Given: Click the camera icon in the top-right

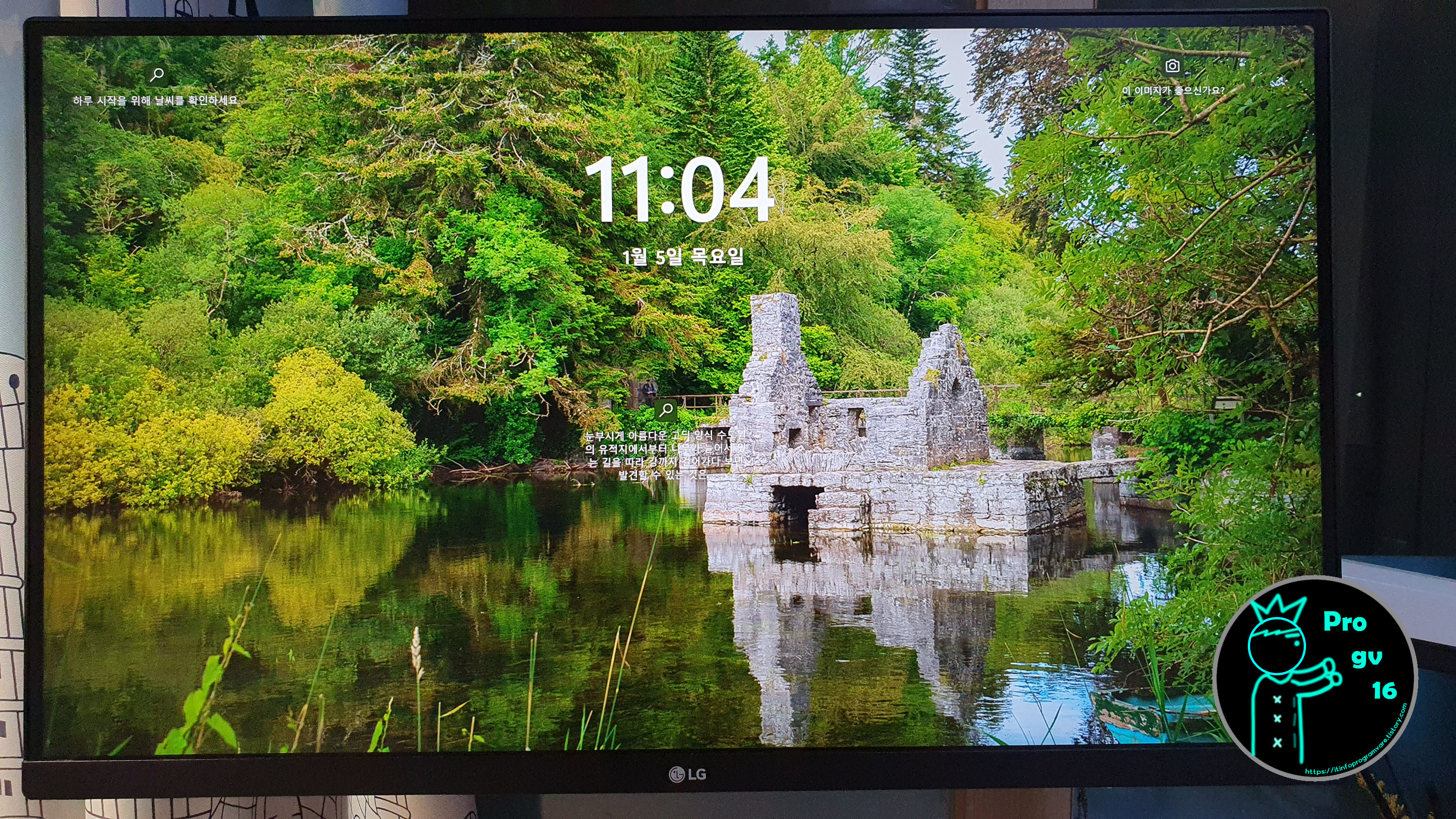Looking at the screenshot, I should (1172, 66).
